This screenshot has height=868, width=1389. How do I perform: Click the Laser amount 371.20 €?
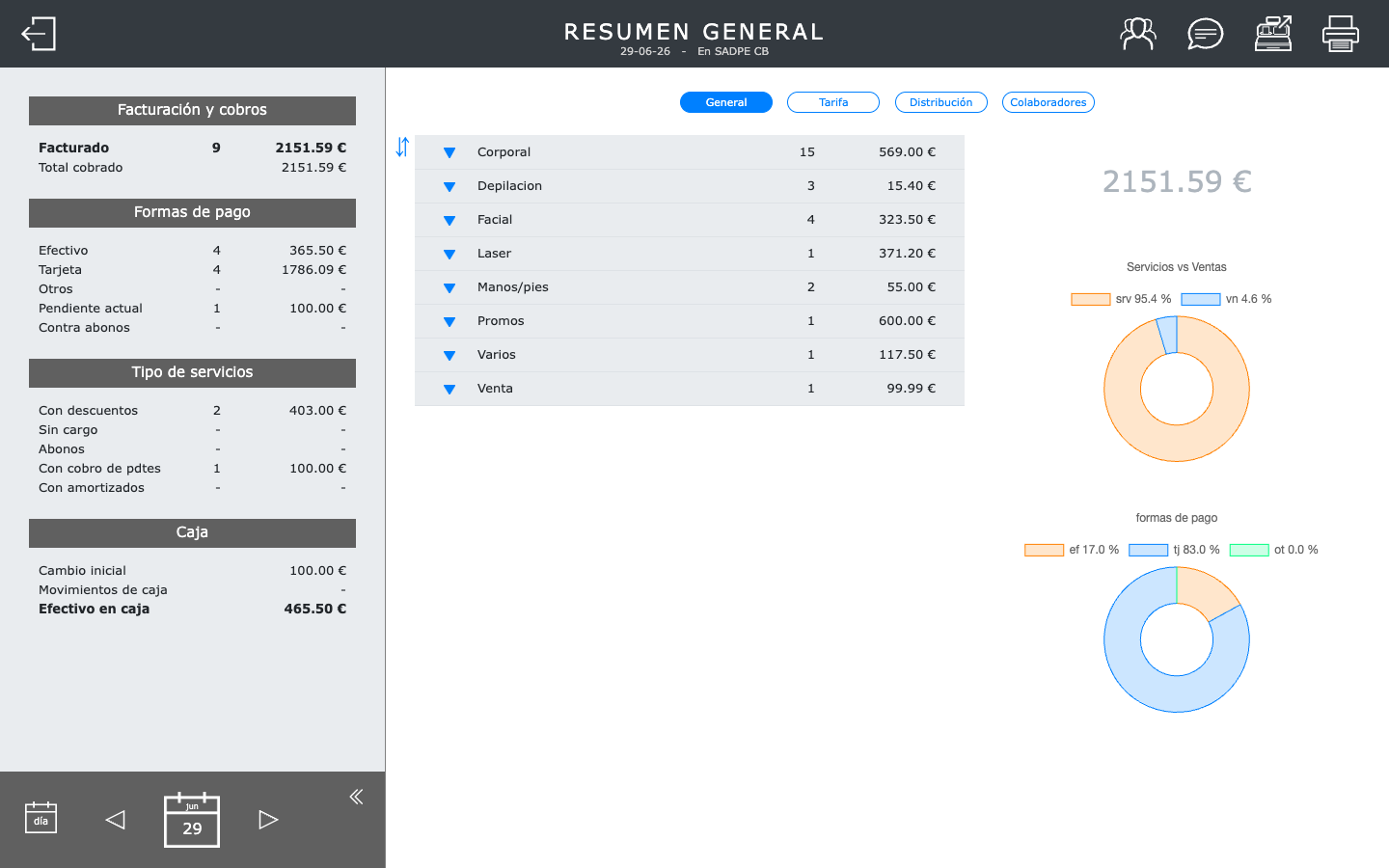[x=907, y=253]
